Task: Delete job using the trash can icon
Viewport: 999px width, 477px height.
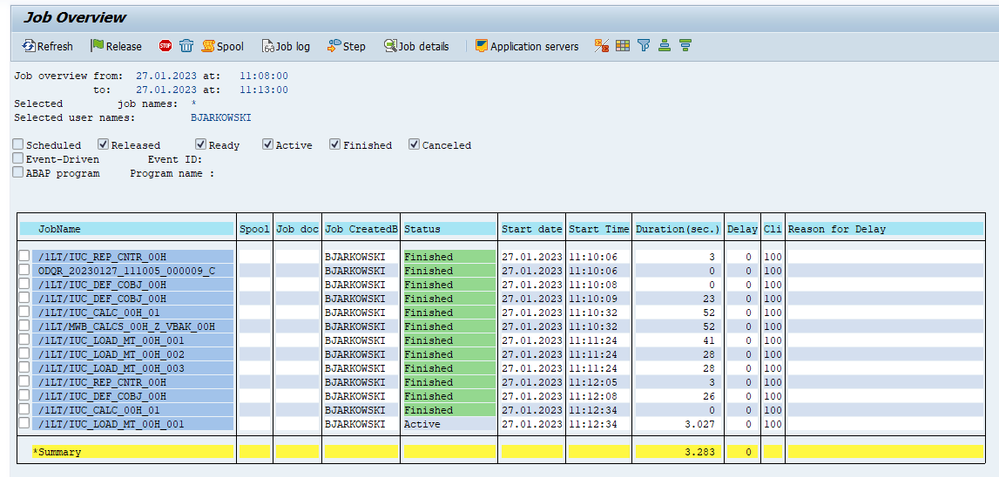Action: coord(186,46)
